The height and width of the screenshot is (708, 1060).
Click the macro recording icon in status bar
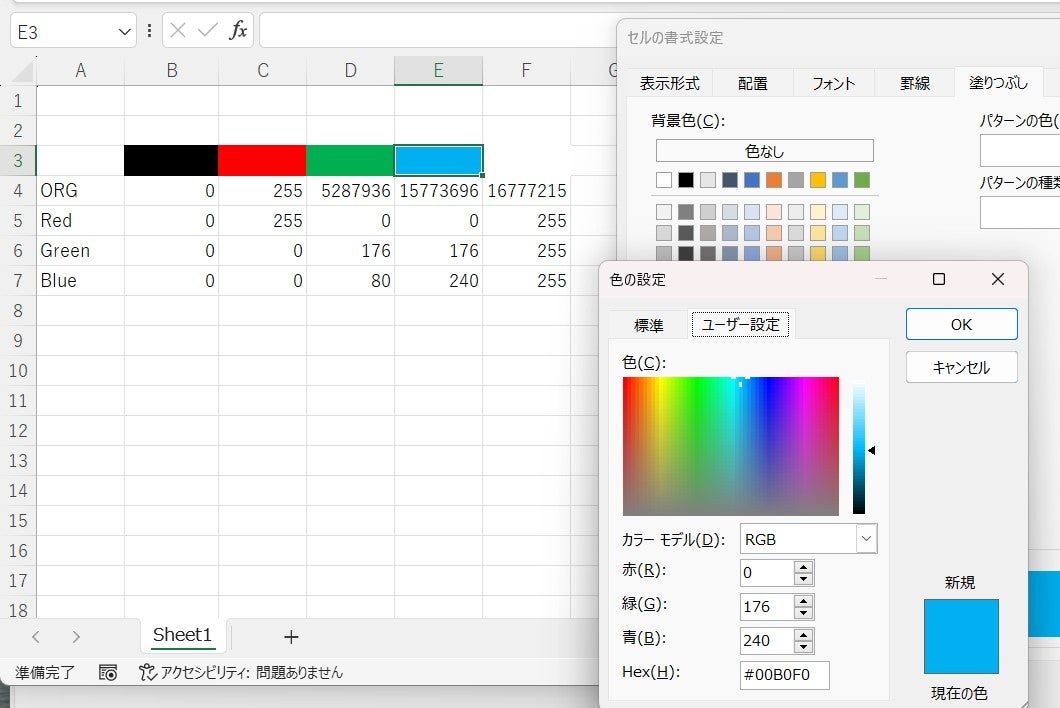point(108,672)
